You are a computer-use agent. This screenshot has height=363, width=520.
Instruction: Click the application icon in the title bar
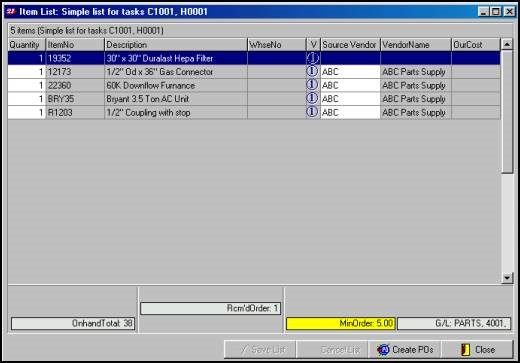[x=11, y=12]
